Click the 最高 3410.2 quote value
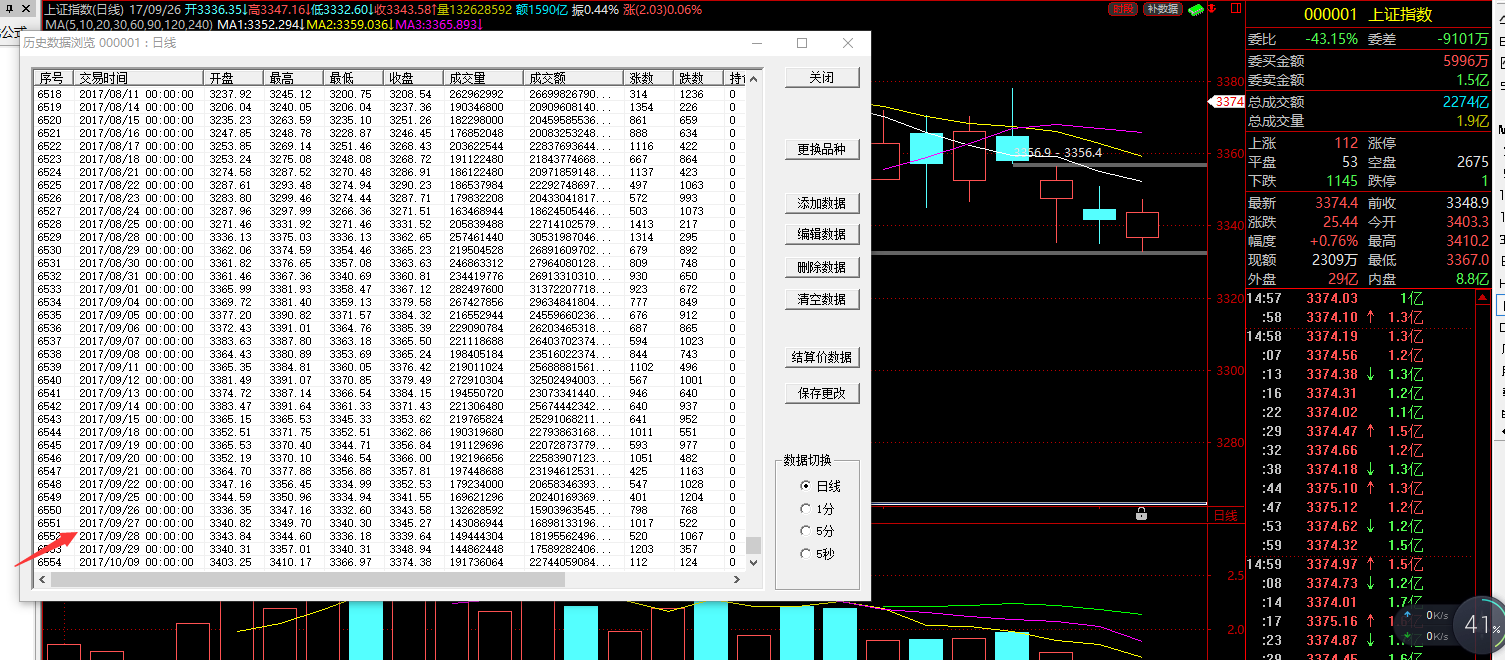Screen dimensions: 1505x660 pyautogui.click(x=1466, y=241)
